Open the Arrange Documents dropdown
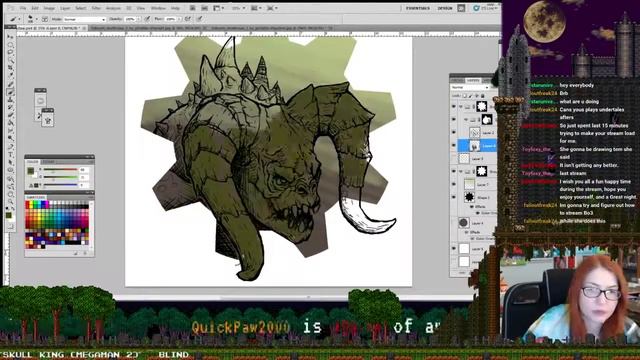640x360 pixels. [x=256, y=8]
